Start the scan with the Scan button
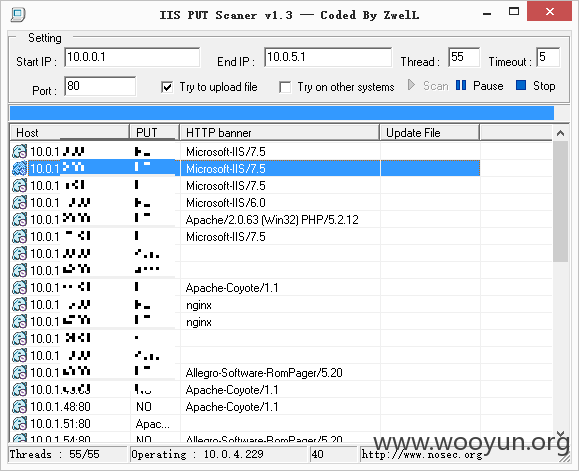Screen dimensions: 579x471 coord(428,86)
